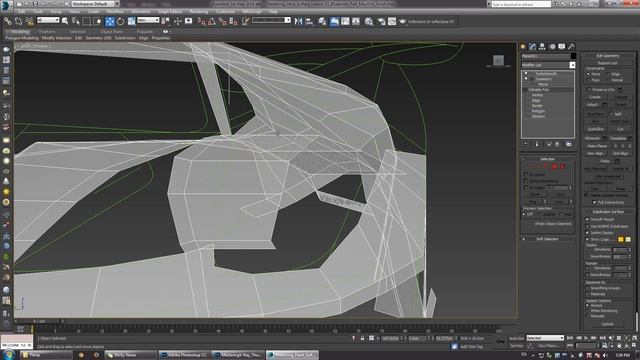Toggle the Angle Snap icon

tap(212, 21)
